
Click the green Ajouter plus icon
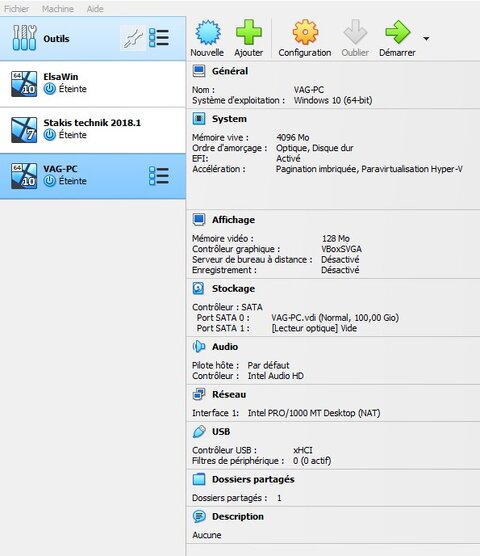pyautogui.click(x=249, y=32)
